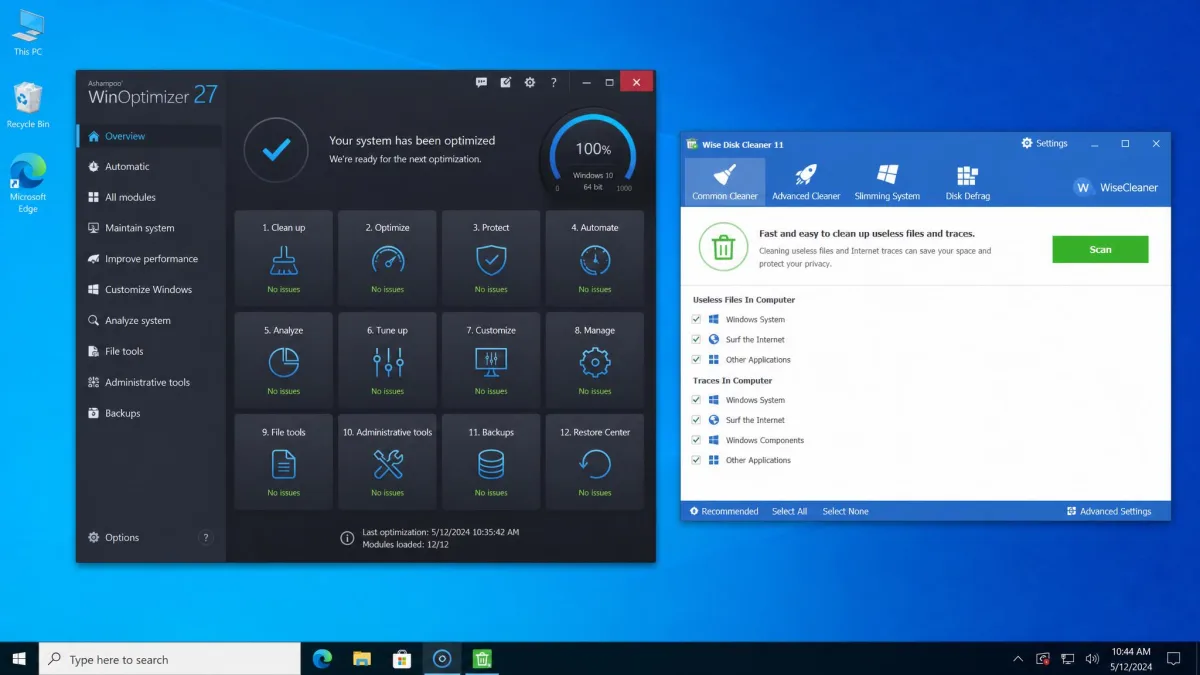Open the Windows Start menu
This screenshot has width=1200, height=675.
click(19, 659)
